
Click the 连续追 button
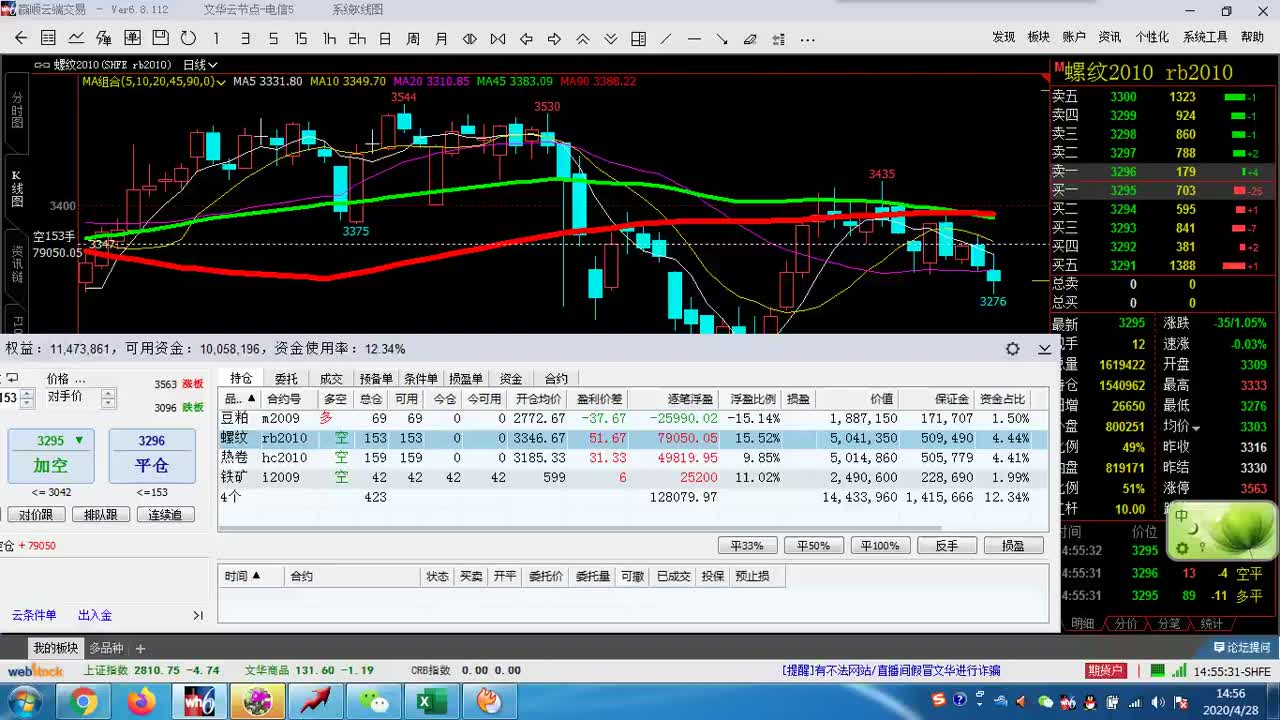(165, 515)
